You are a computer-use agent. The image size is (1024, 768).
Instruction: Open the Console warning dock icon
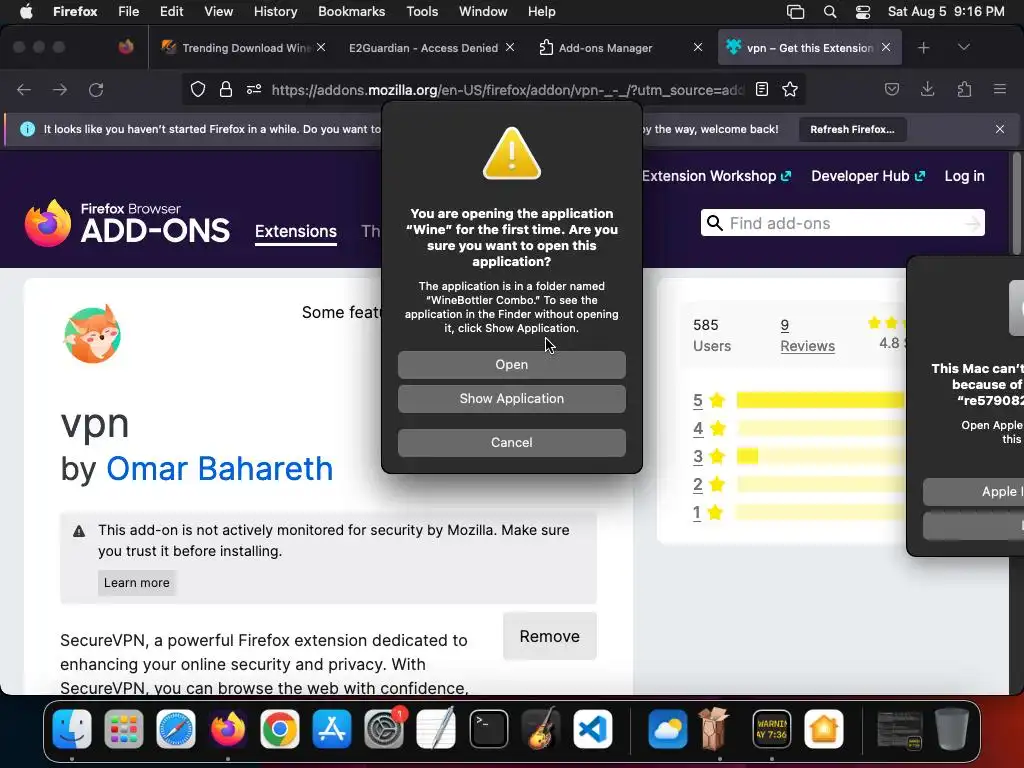(x=771, y=729)
